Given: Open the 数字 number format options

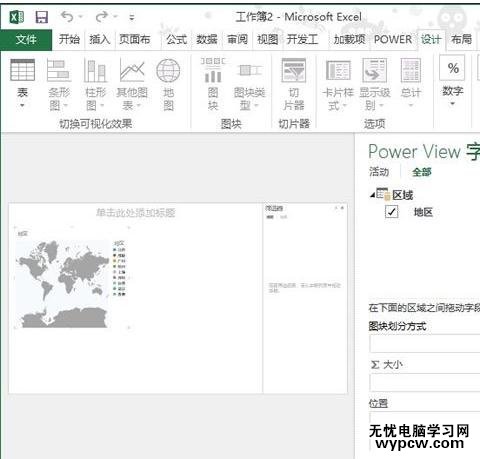Looking at the screenshot, I should point(452,82).
